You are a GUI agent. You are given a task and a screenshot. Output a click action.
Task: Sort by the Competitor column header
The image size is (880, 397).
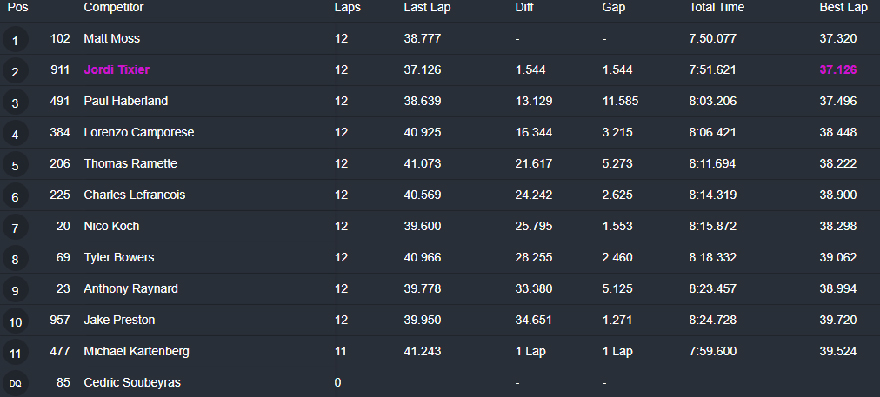(x=113, y=7)
